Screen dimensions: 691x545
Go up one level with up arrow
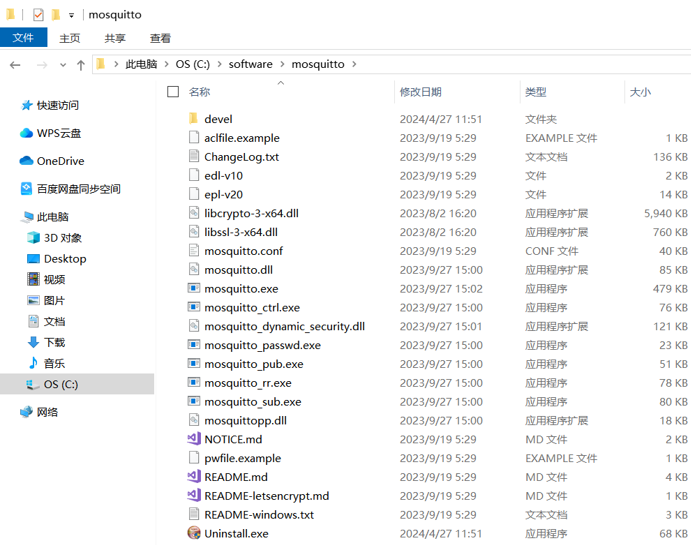[81, 65]
